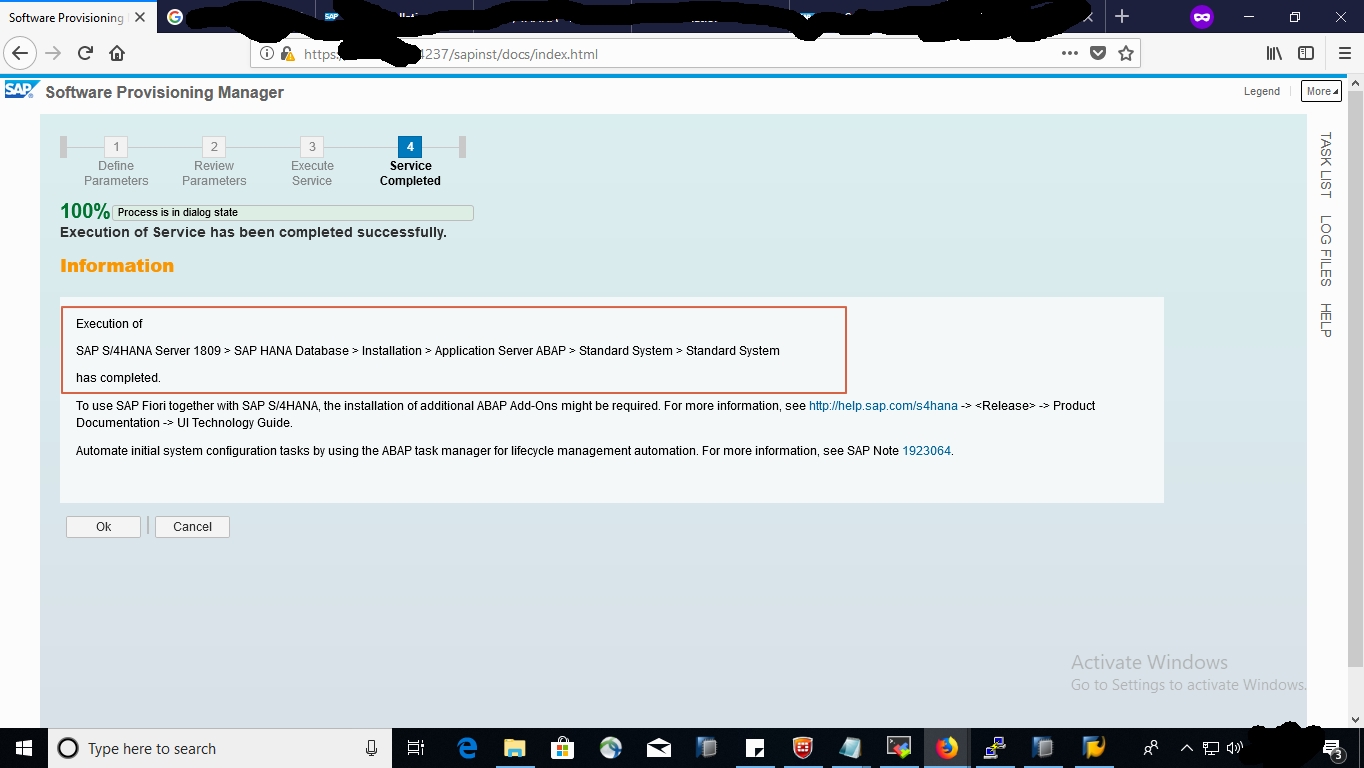Click the Ok button
Image resolution: width=1364 pixels, height=768 pixels.
point(103,527)
